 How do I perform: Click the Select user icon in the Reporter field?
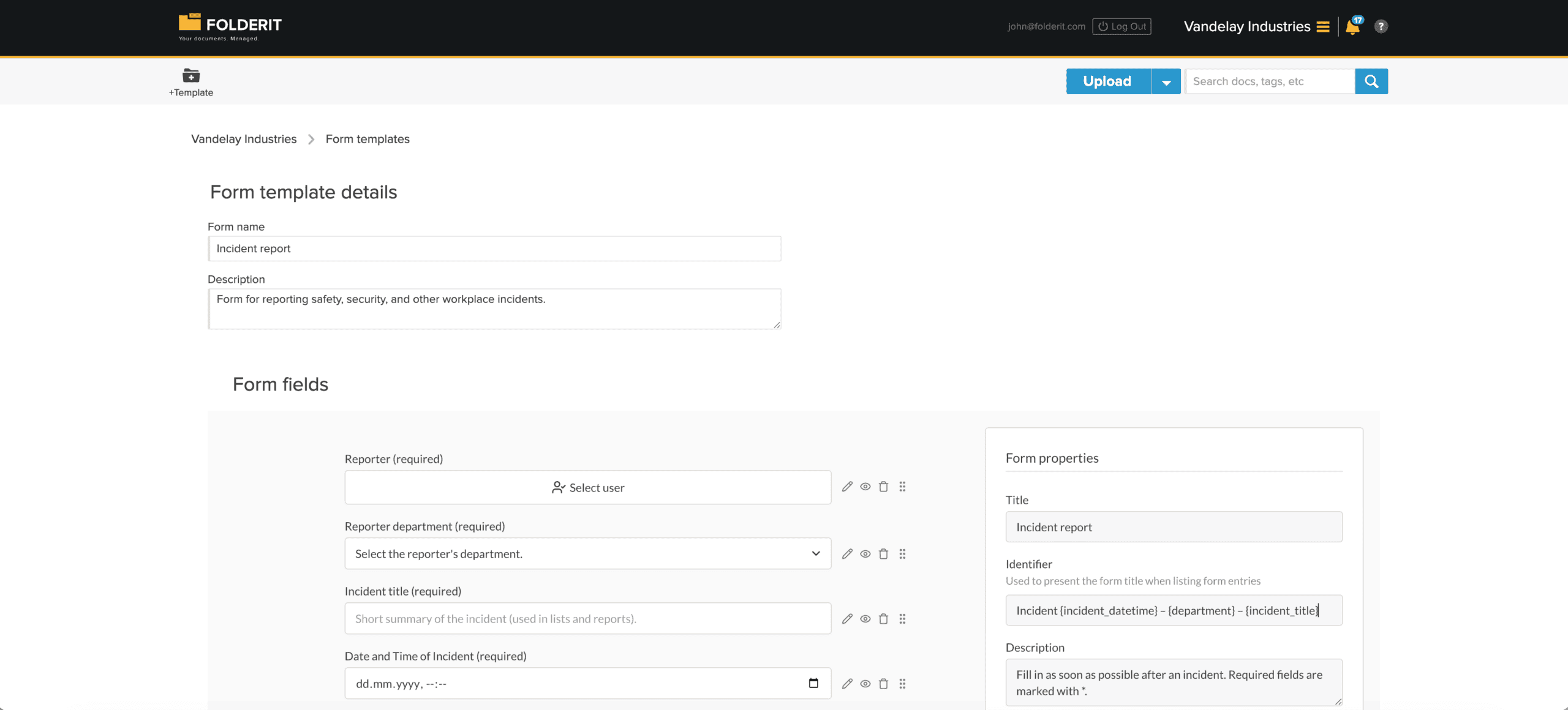click(x=558, y=487)
